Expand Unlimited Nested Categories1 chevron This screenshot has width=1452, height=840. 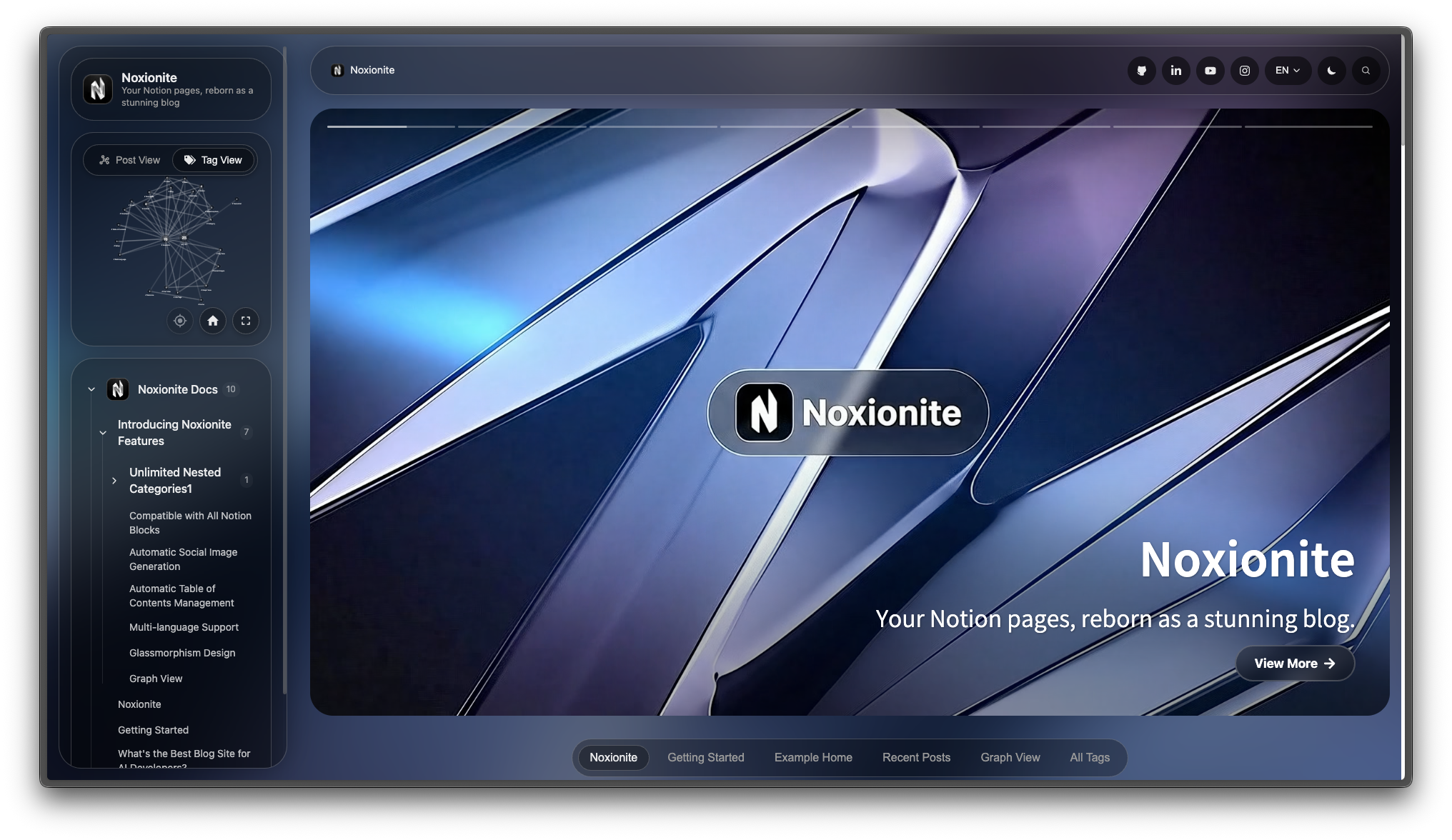coord(114,481)
